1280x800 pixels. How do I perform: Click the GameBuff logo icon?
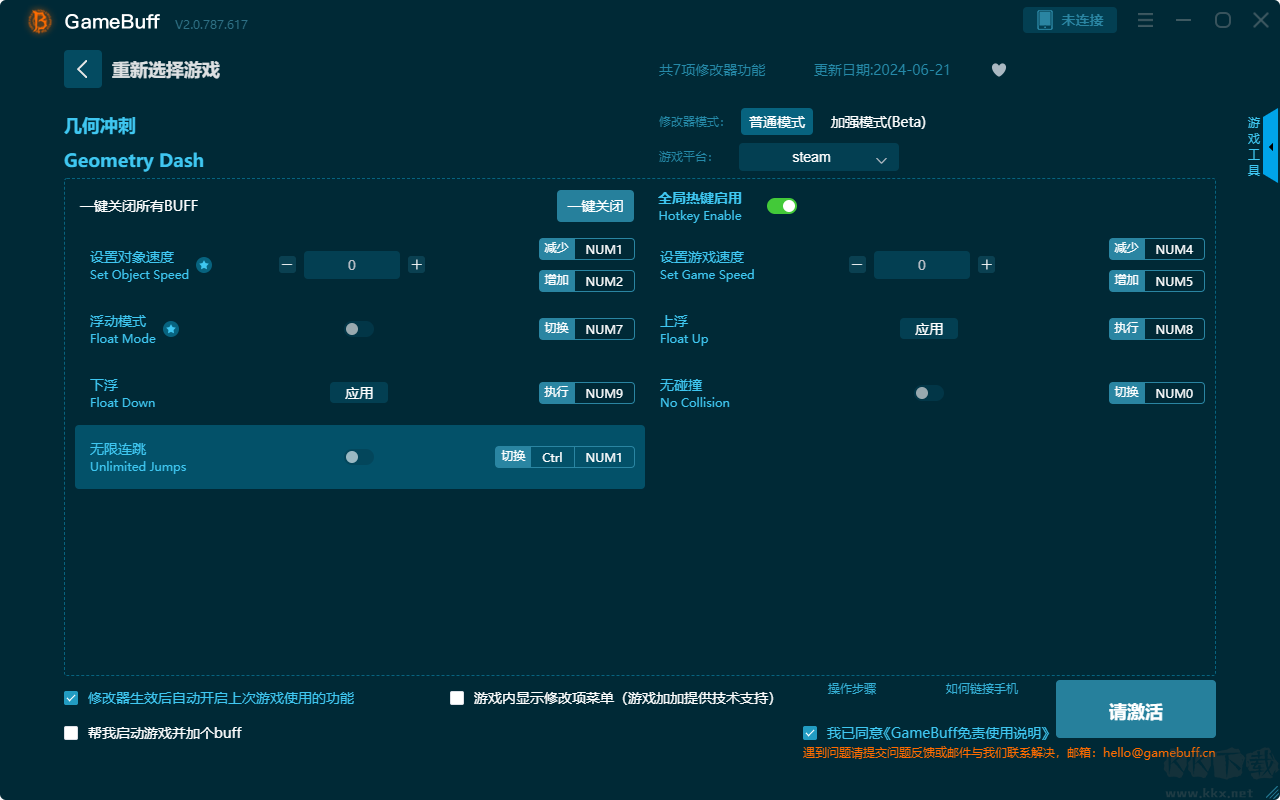(40, 21)
